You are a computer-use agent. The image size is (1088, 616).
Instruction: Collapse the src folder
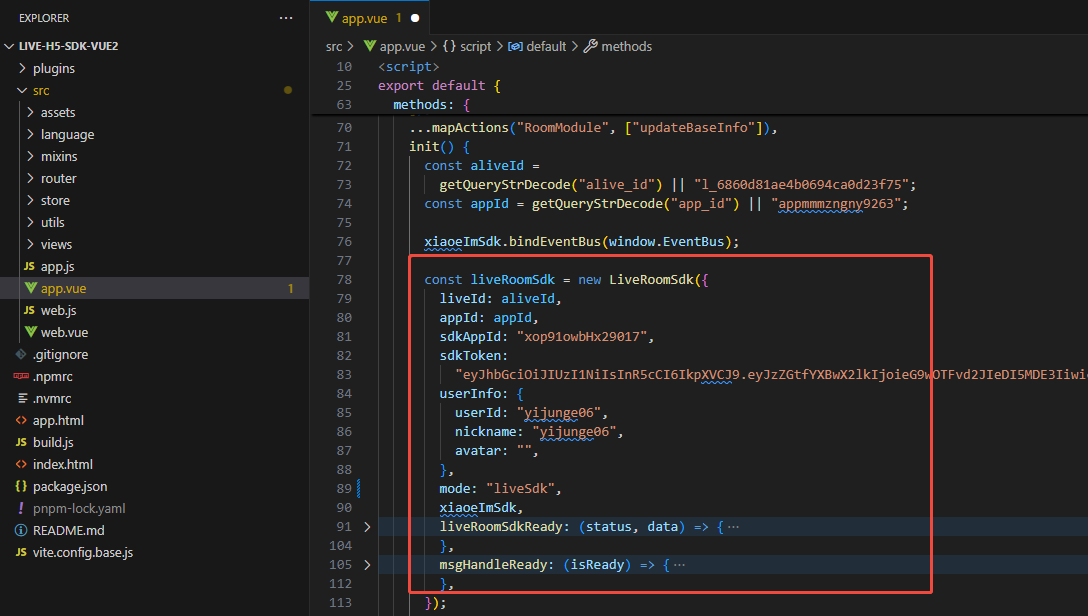(x=23, y=90)
